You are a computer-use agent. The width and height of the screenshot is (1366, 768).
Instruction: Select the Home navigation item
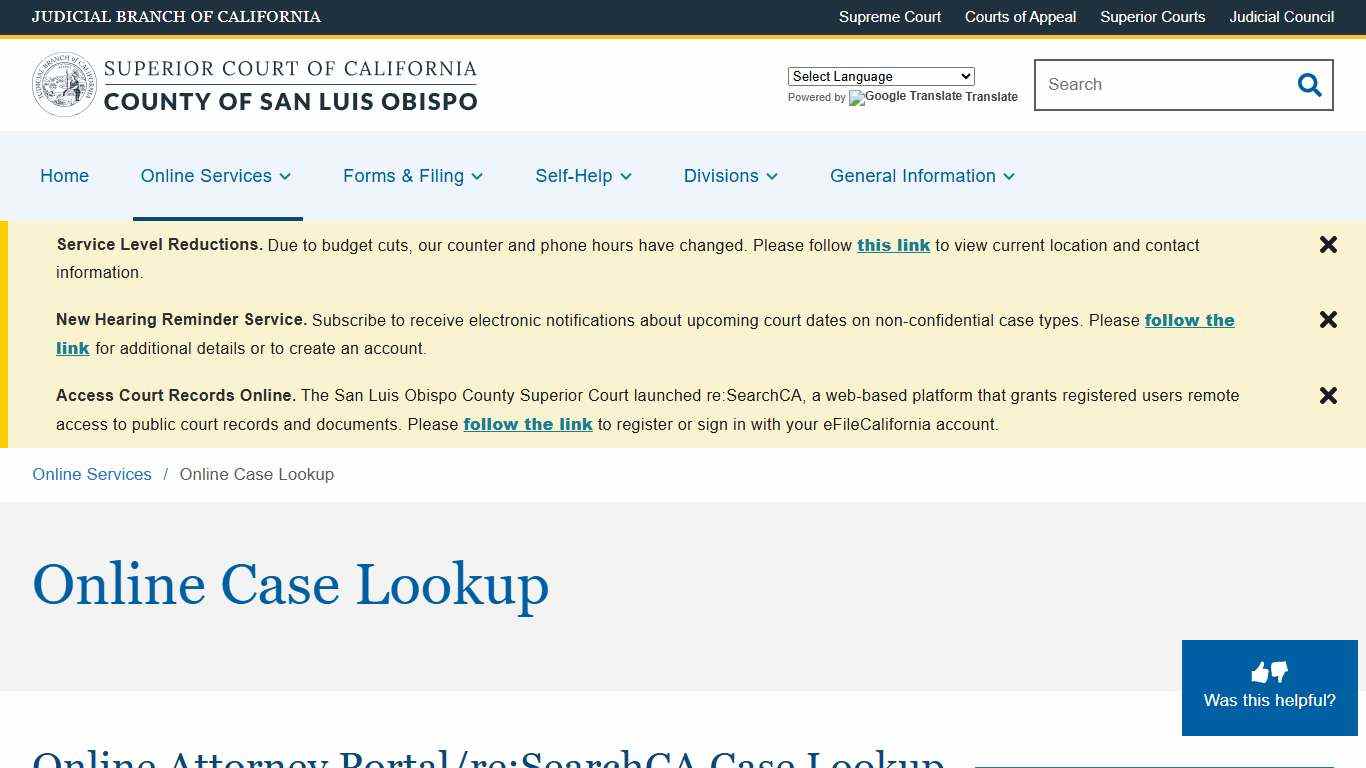pos(64,176)
